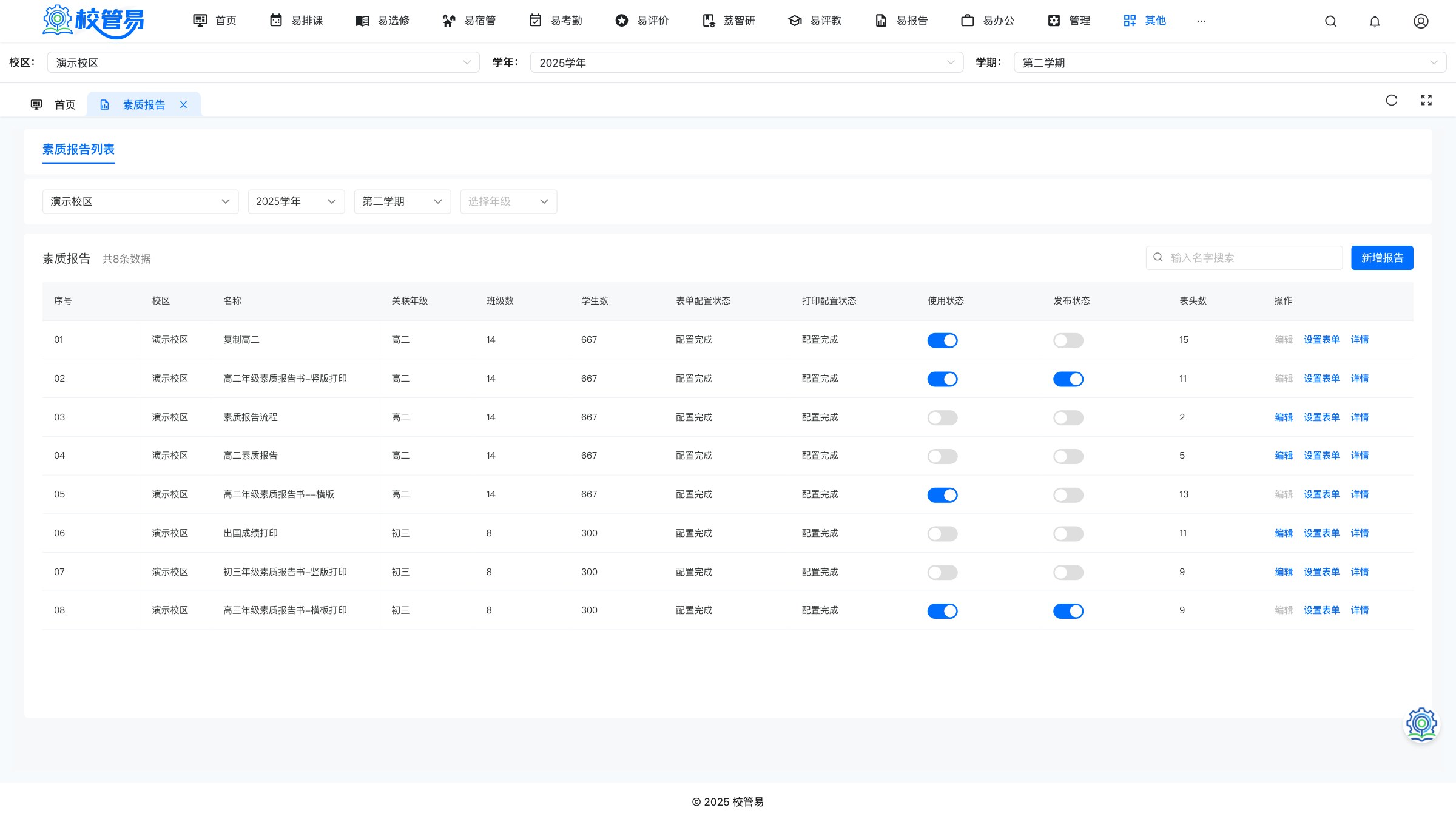Click the 易评价 star icon
Screen dimensions: 1456x819
[x=622, y=21]
